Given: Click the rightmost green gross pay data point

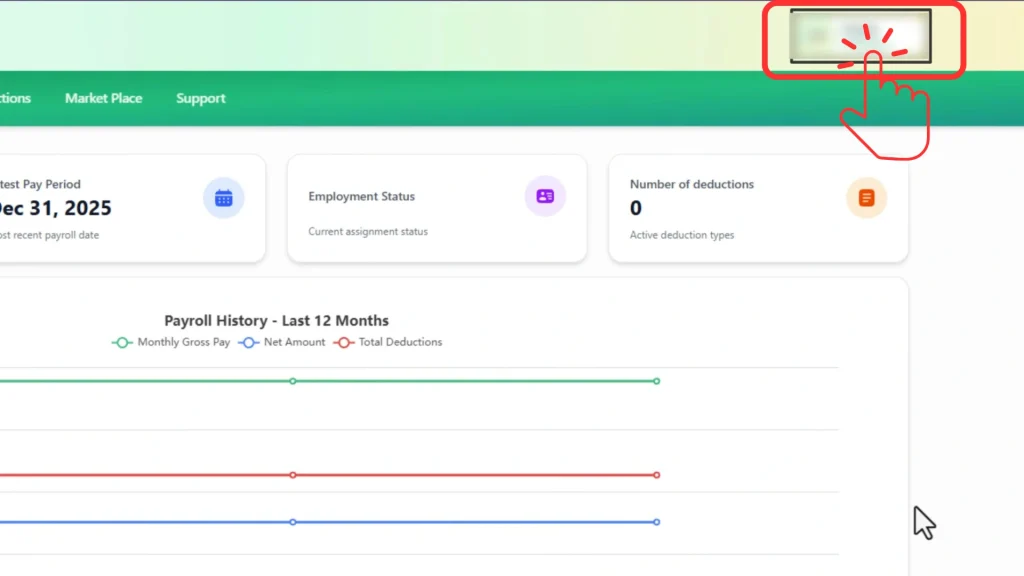Looking at the screenshot, I should click(656, 381).
